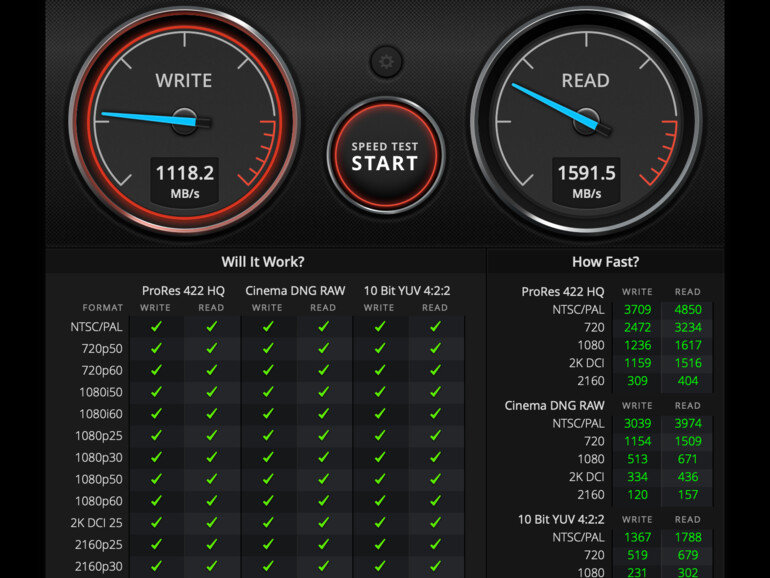This screenshot has height=578, width=770.
Task: Click the 2160p30 format row label
Action: tap(99, 567)
